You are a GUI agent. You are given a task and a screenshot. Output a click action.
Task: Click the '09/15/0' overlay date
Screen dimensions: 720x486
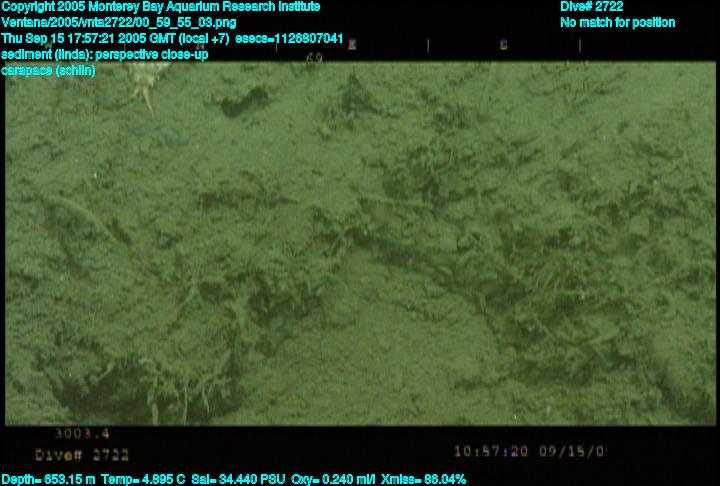click(x=572, y=452)
